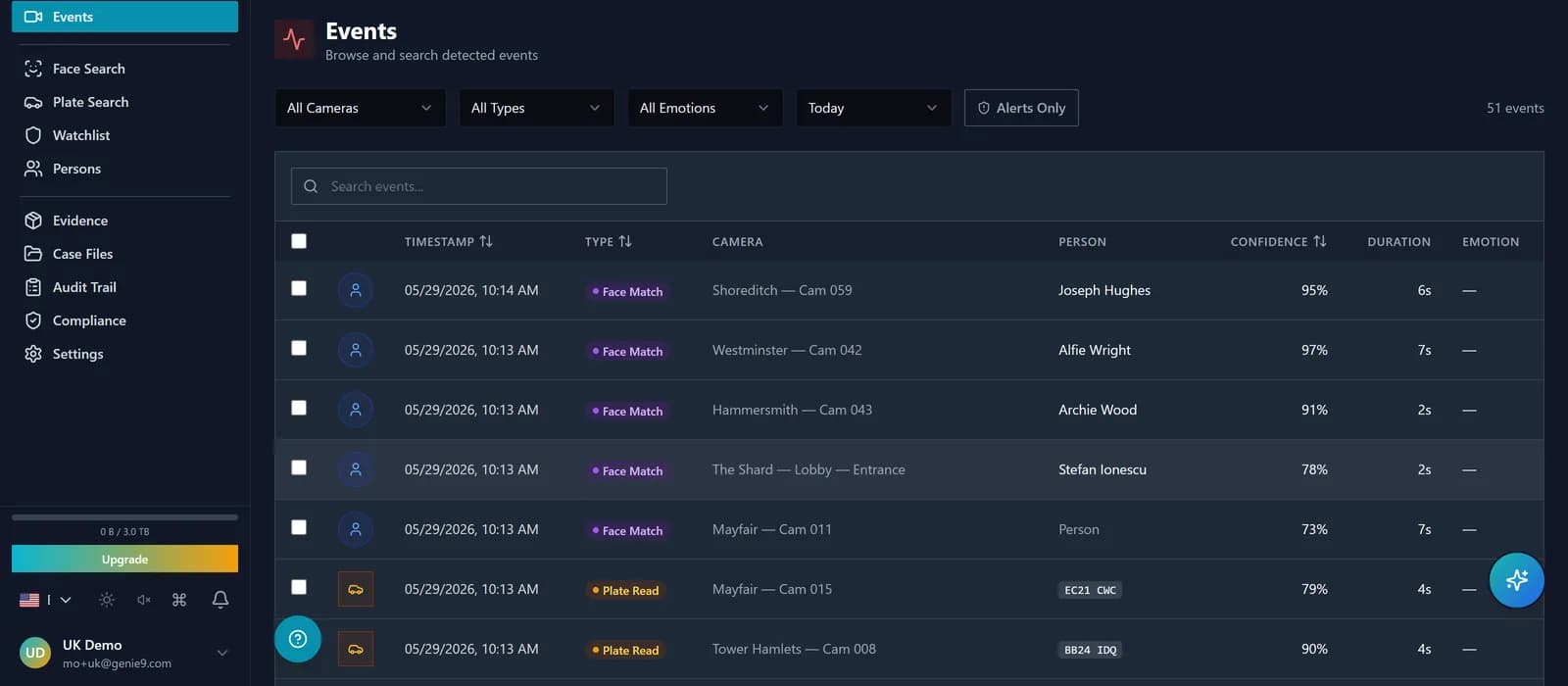Click Plate Read badge in Tower Hamlets row

tap(625, 650)
